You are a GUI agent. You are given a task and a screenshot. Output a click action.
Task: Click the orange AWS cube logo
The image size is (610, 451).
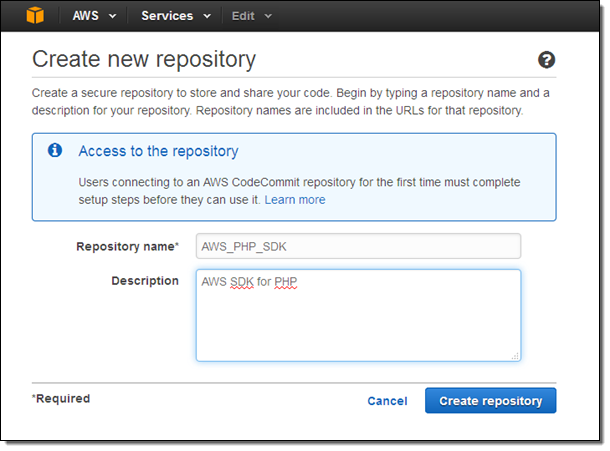[x=37, y=15]
